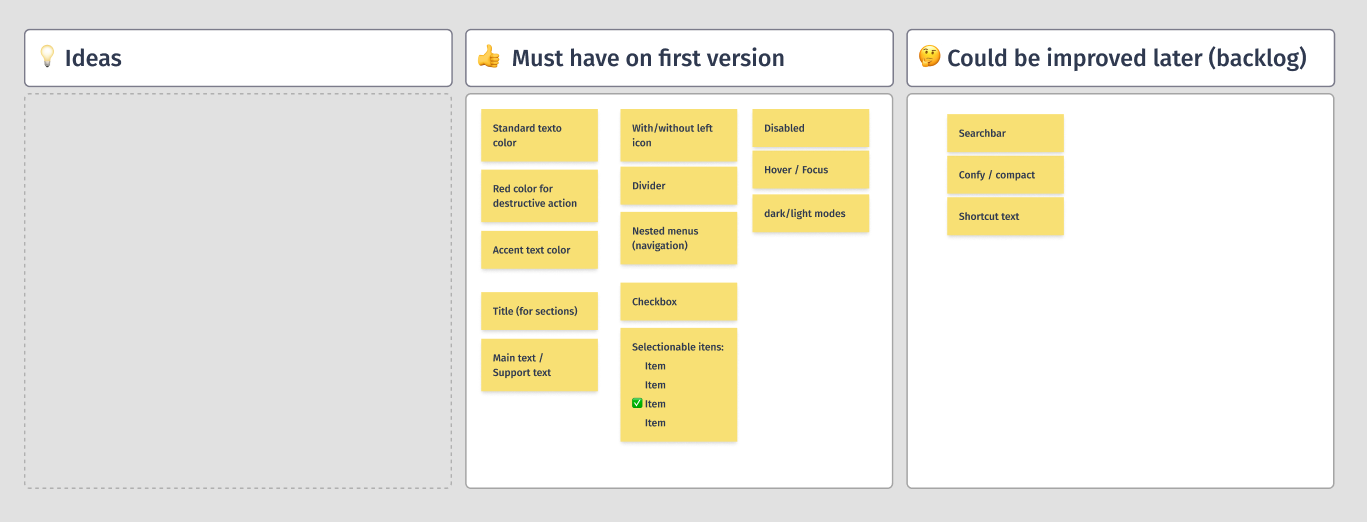This screenshot has height=522, width=1367.
Task: Click the lightbulb emoji beside Ideas
Action: point(47,56)
